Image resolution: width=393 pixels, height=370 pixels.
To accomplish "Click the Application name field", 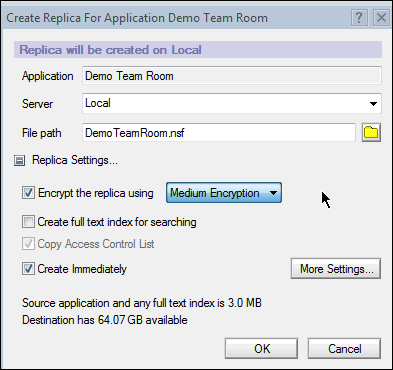I will pos(232,76).
